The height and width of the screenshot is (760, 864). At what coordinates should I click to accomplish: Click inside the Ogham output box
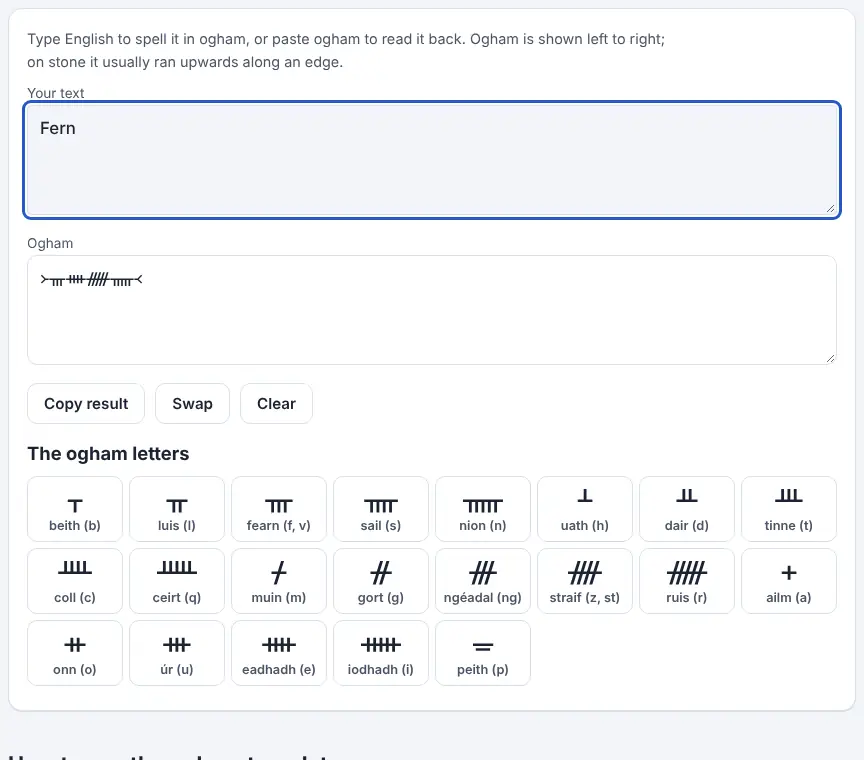click(x=432, y=310)
